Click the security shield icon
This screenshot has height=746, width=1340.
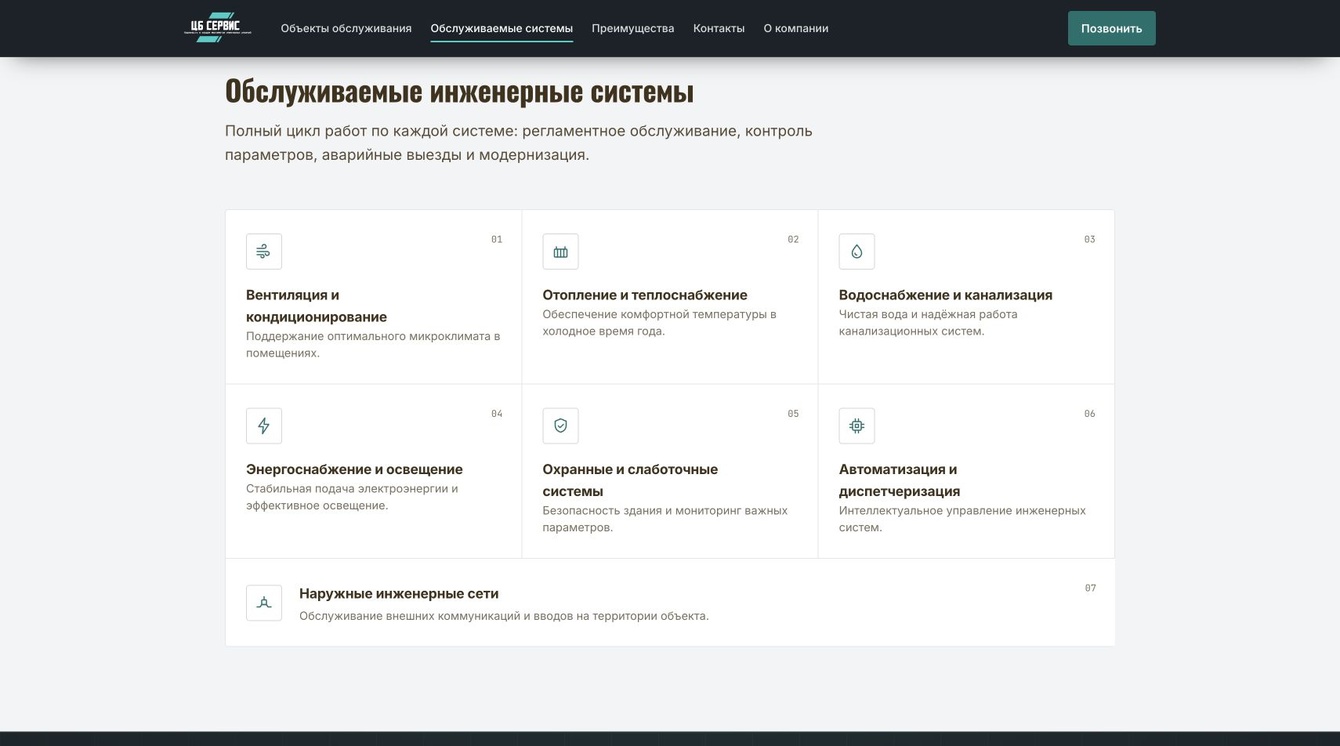click(561, 426)
